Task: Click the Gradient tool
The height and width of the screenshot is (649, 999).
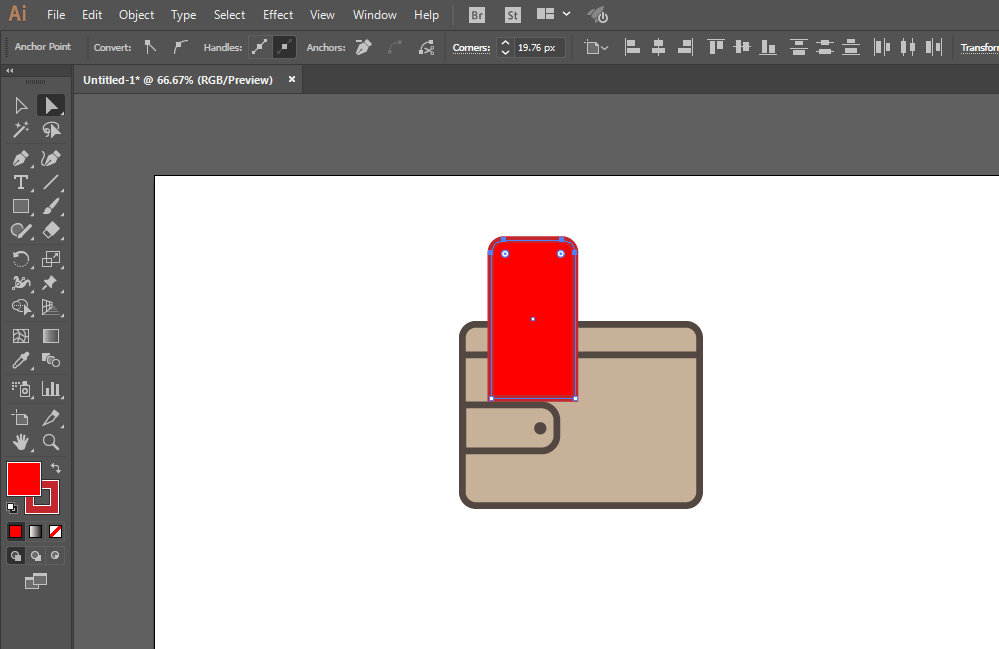Action: click(x=51, y=336)
